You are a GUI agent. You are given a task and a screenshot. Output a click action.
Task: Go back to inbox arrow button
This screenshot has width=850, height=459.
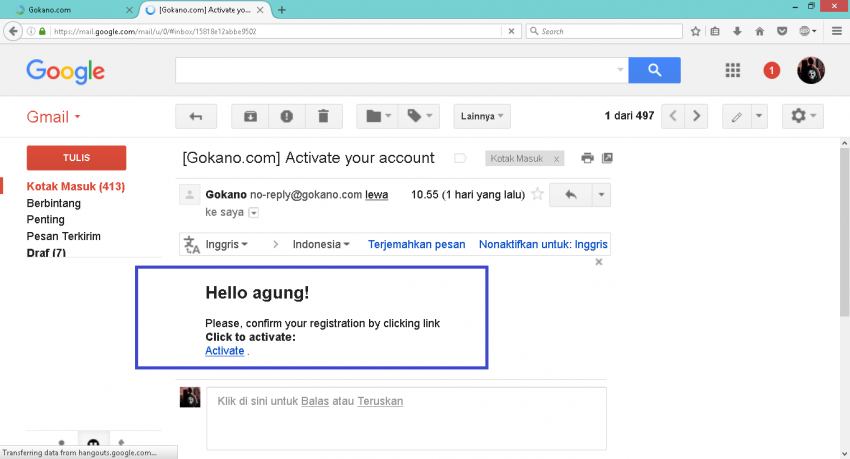click(196, 117)
